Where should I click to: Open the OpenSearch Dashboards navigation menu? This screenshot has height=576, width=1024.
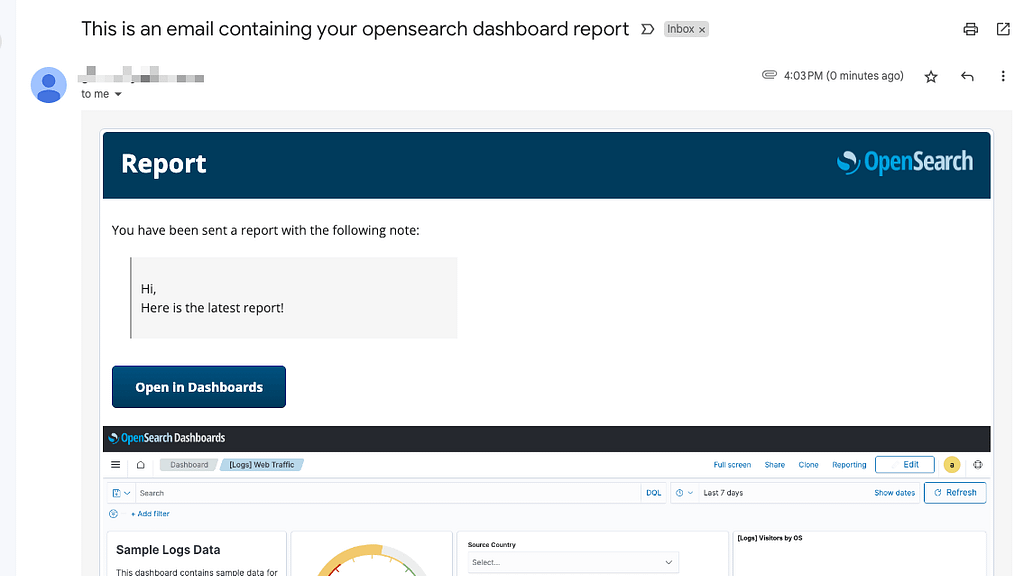click(x=115, y=464)
